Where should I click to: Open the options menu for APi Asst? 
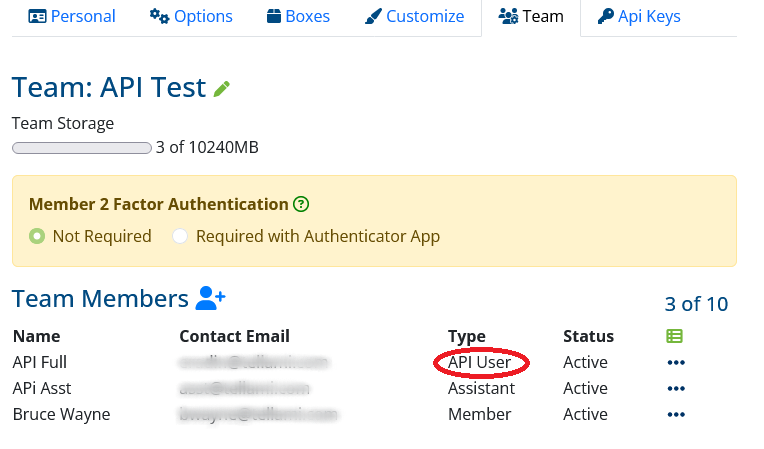pos(676,388)
